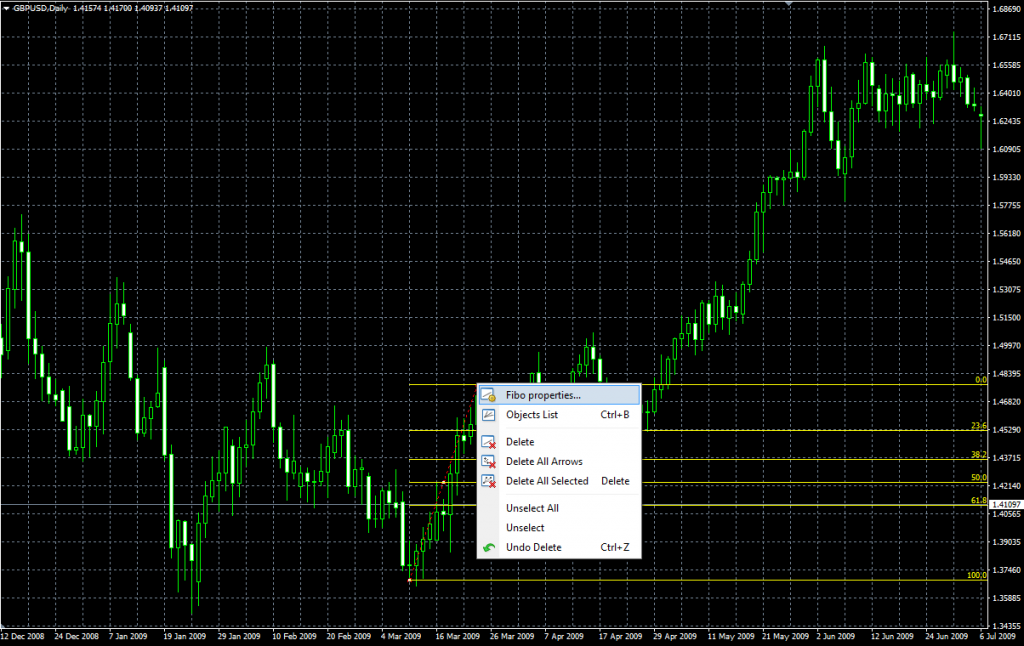Click the 6 Jul 2009 date label
This screenshot has height=646, width=1024.
click(997, 636)
